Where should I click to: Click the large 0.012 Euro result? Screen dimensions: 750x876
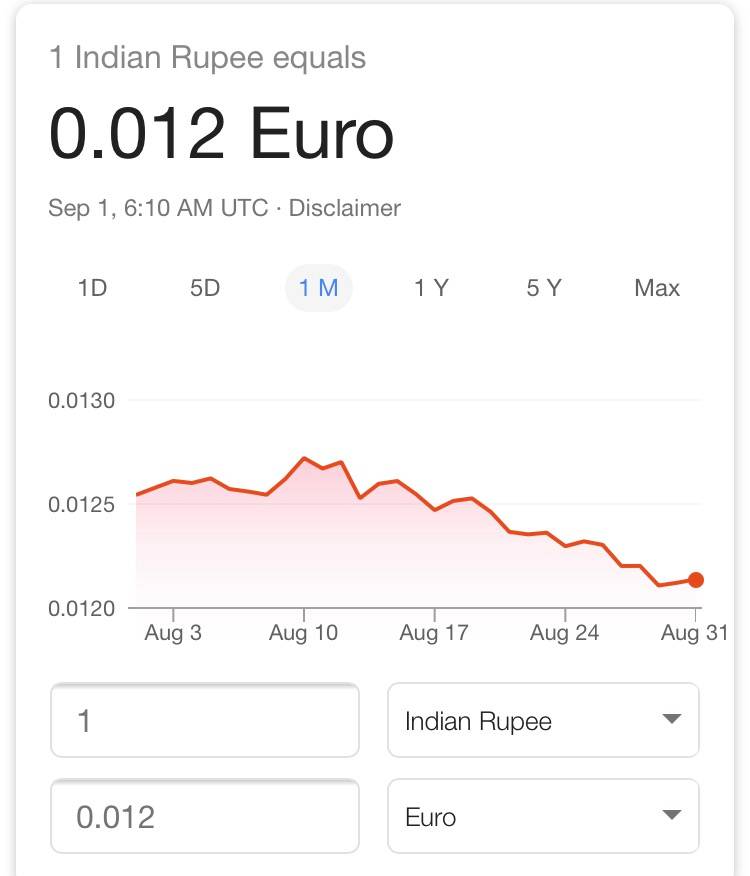click(221, 134)
